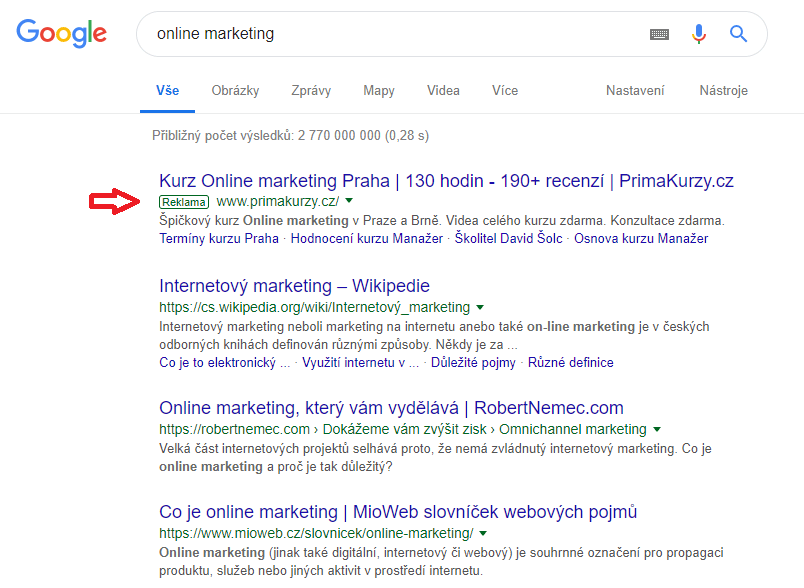Viewport: 804px width, 588px height.
Task: Start voice search with microphone icon
Action: pyautogui.click(x=698, y=34)
